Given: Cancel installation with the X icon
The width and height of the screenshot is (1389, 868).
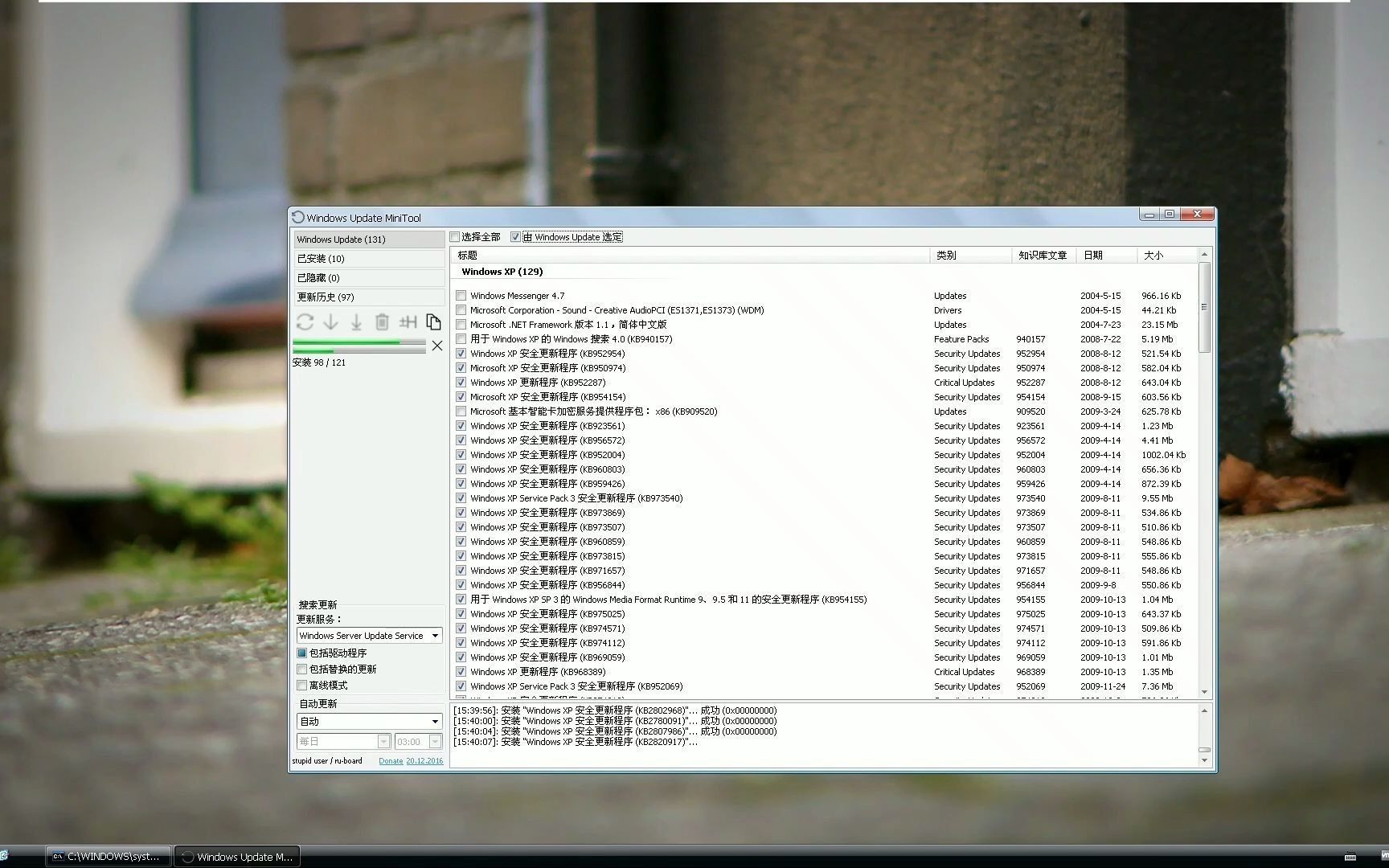Looking at the screenshot, I should pyautogui.click(x=436, y=346).
